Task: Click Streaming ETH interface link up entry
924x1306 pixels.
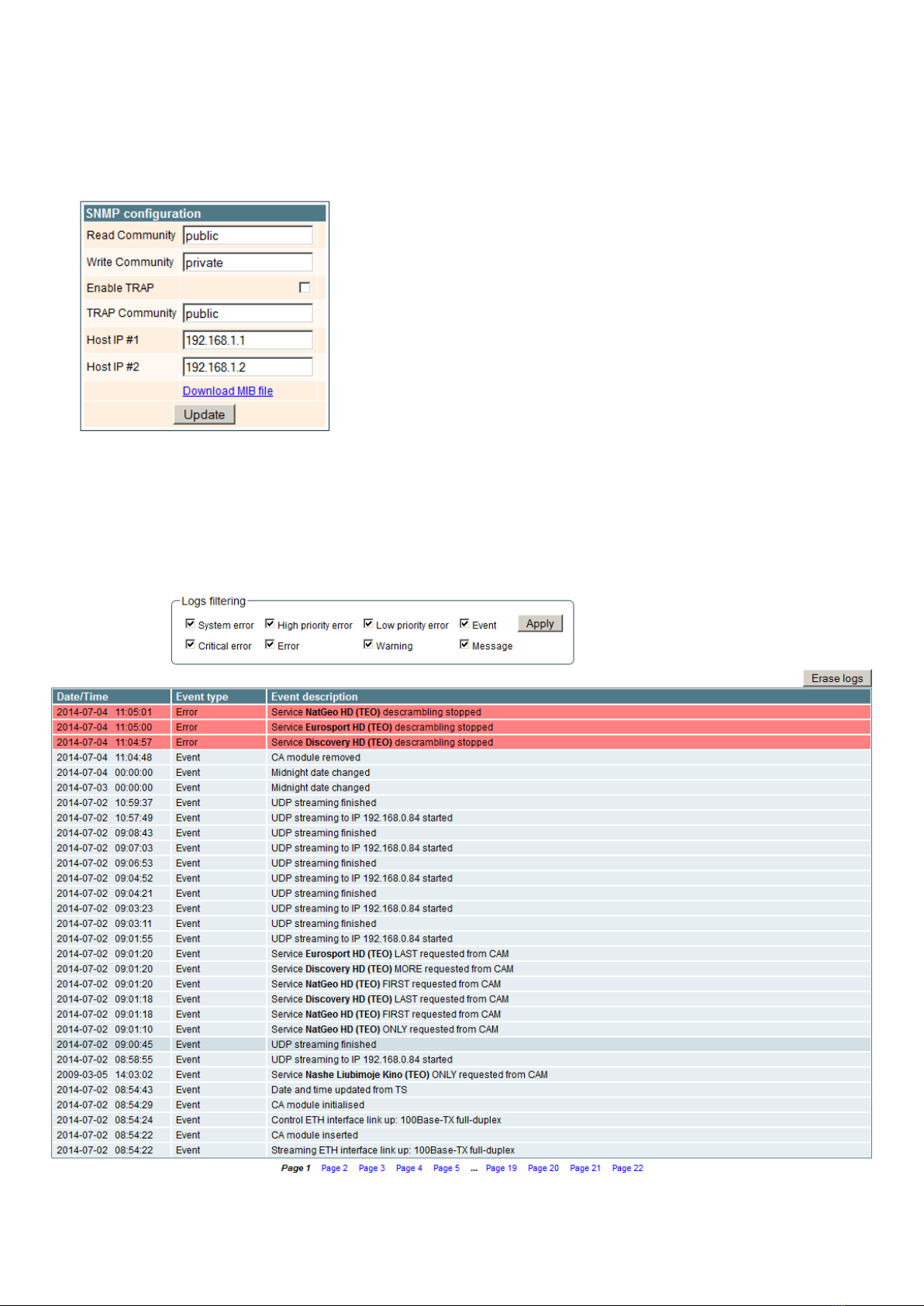Action: [x=461, y=1150]
